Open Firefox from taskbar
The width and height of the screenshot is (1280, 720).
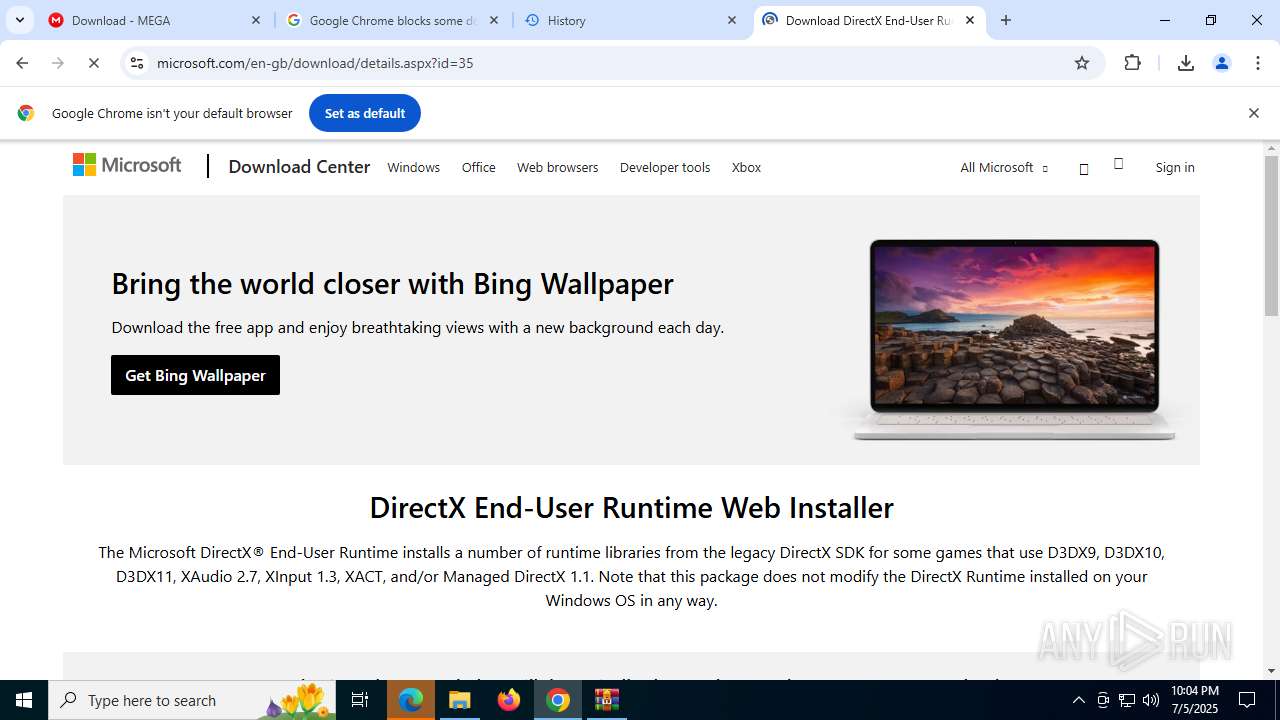[x=508, y=700]
